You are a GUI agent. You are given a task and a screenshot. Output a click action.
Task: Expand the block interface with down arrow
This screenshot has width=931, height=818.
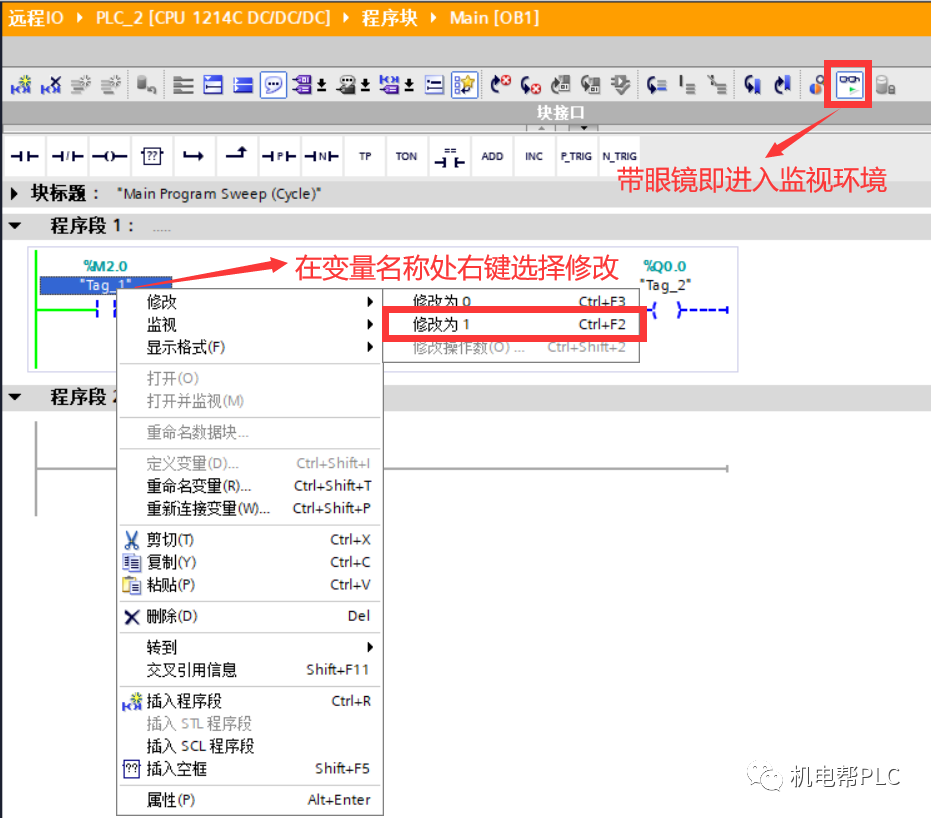(584, 128)
